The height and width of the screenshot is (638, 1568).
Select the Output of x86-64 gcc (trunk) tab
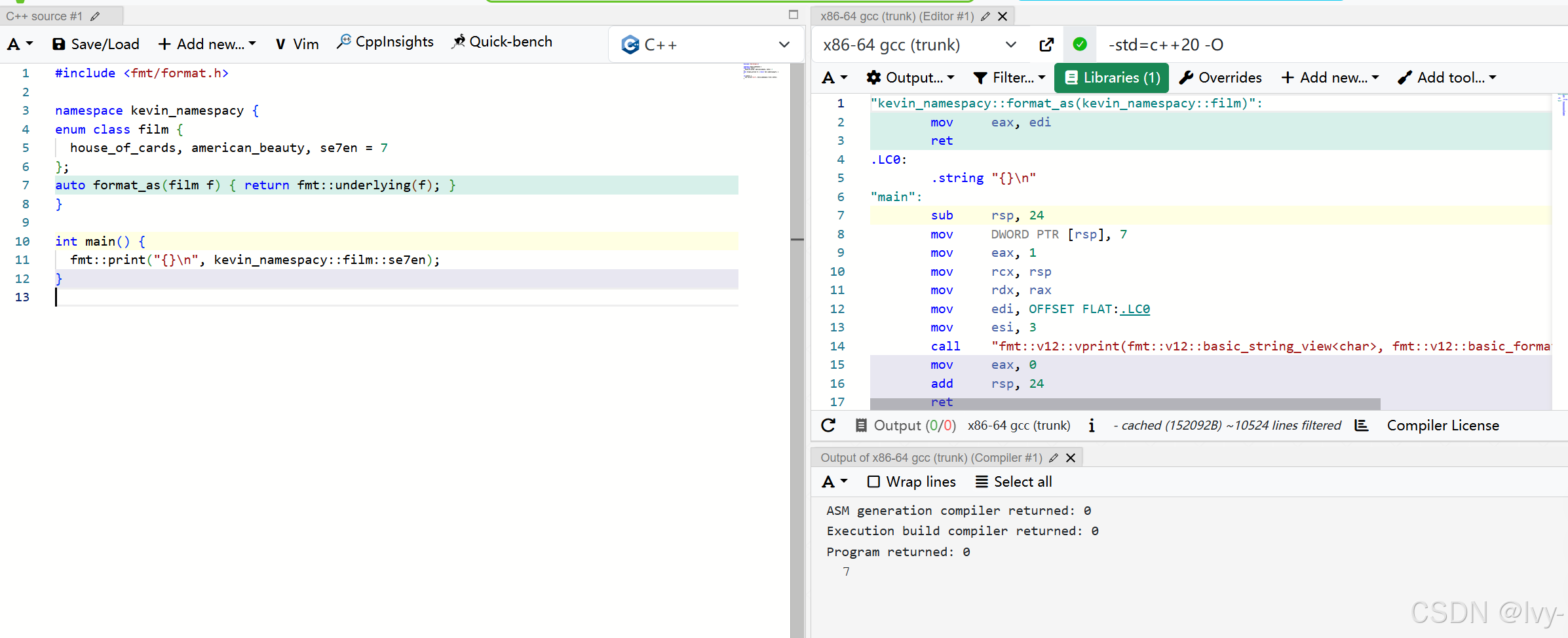[x=931, y=458]
